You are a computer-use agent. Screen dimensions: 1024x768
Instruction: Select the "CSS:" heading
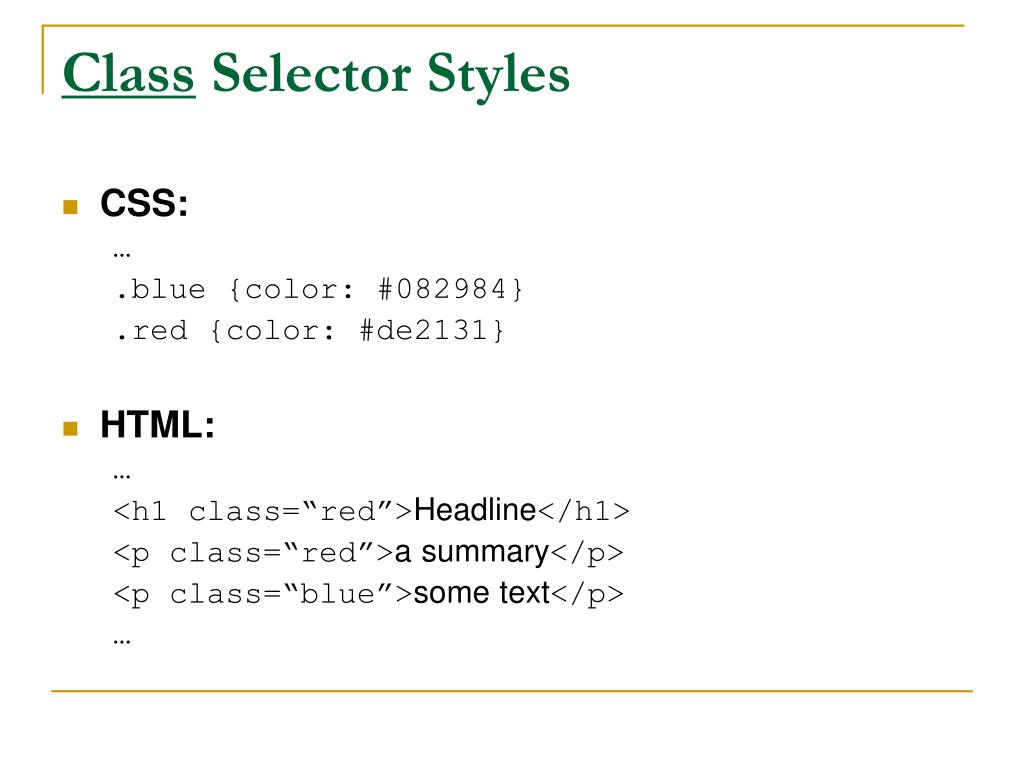tap(144, 203)
